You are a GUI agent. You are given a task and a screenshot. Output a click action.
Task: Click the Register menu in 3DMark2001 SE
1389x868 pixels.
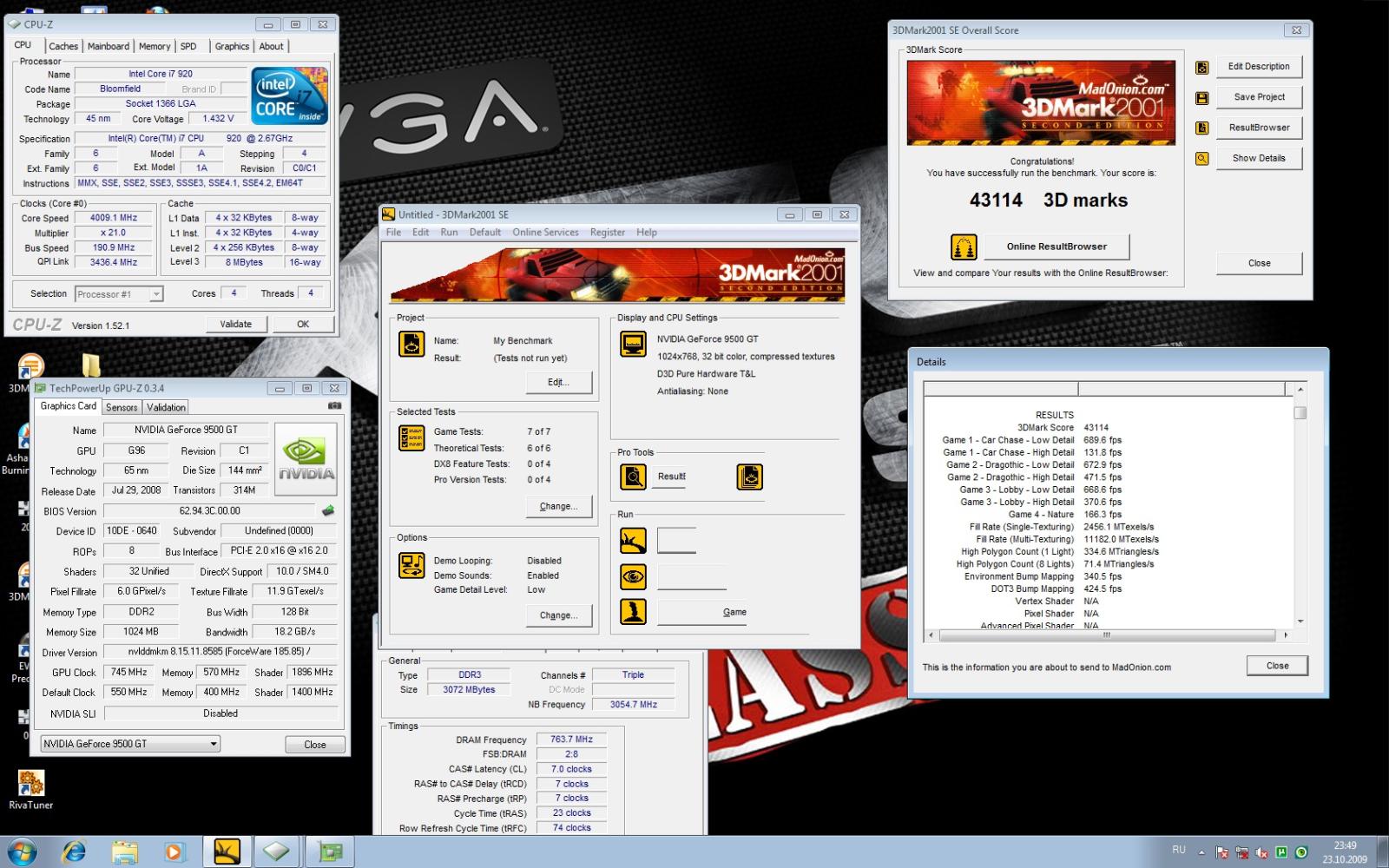click(x=608, y=233)
